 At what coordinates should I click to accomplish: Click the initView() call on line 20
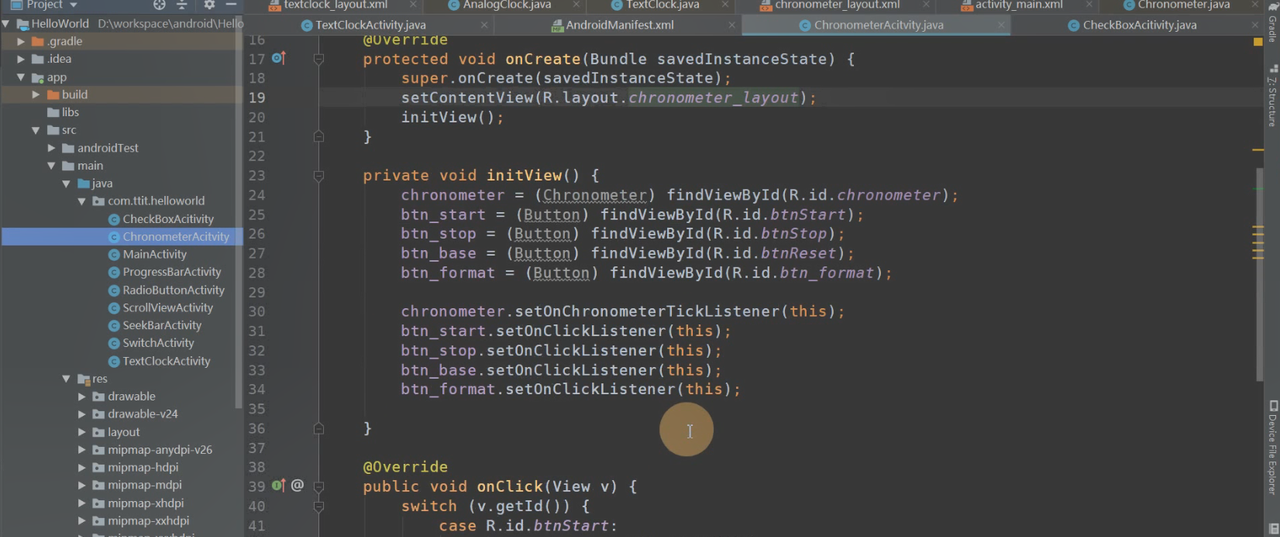tap(452, 117)
